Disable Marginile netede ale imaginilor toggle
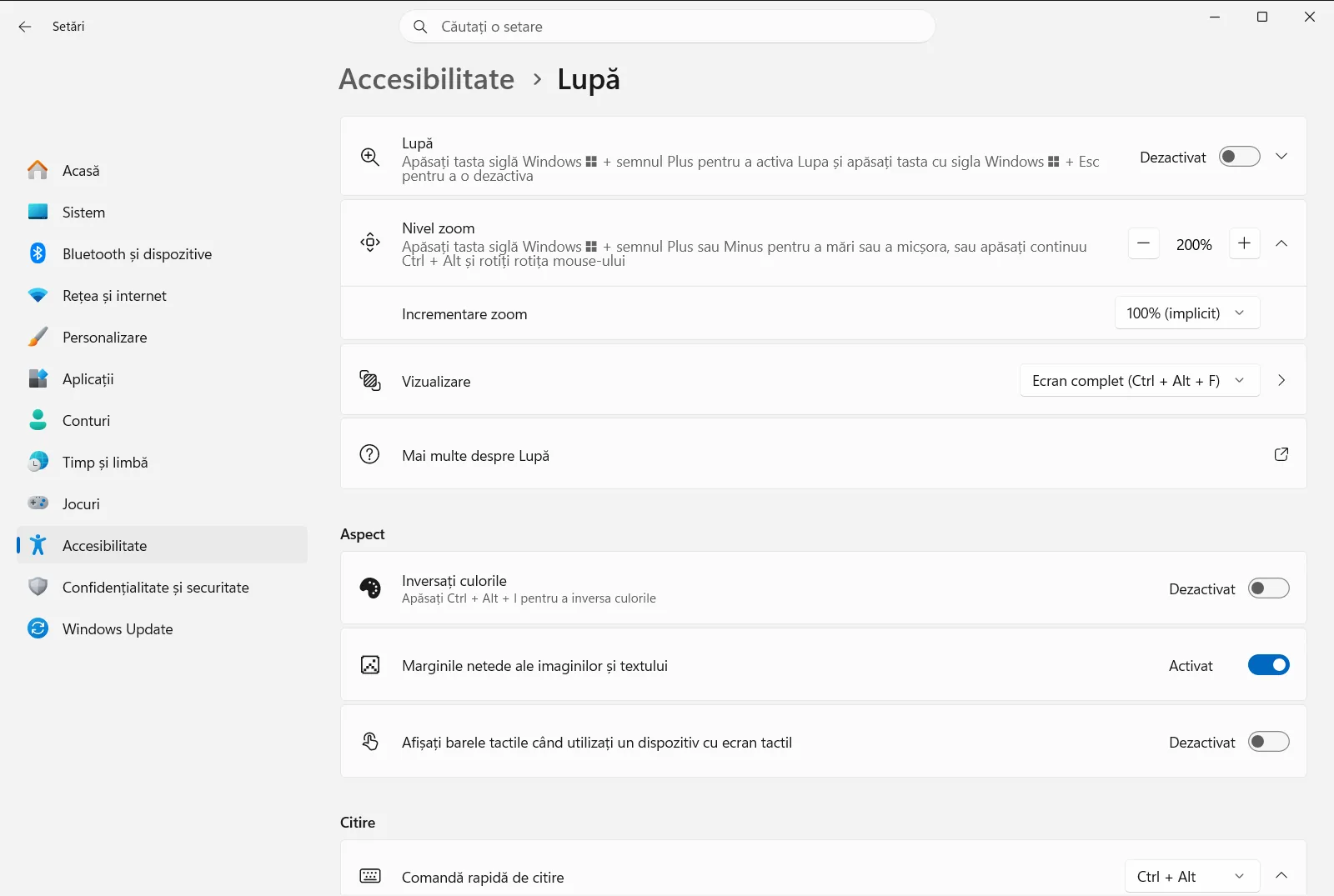 1269,665
